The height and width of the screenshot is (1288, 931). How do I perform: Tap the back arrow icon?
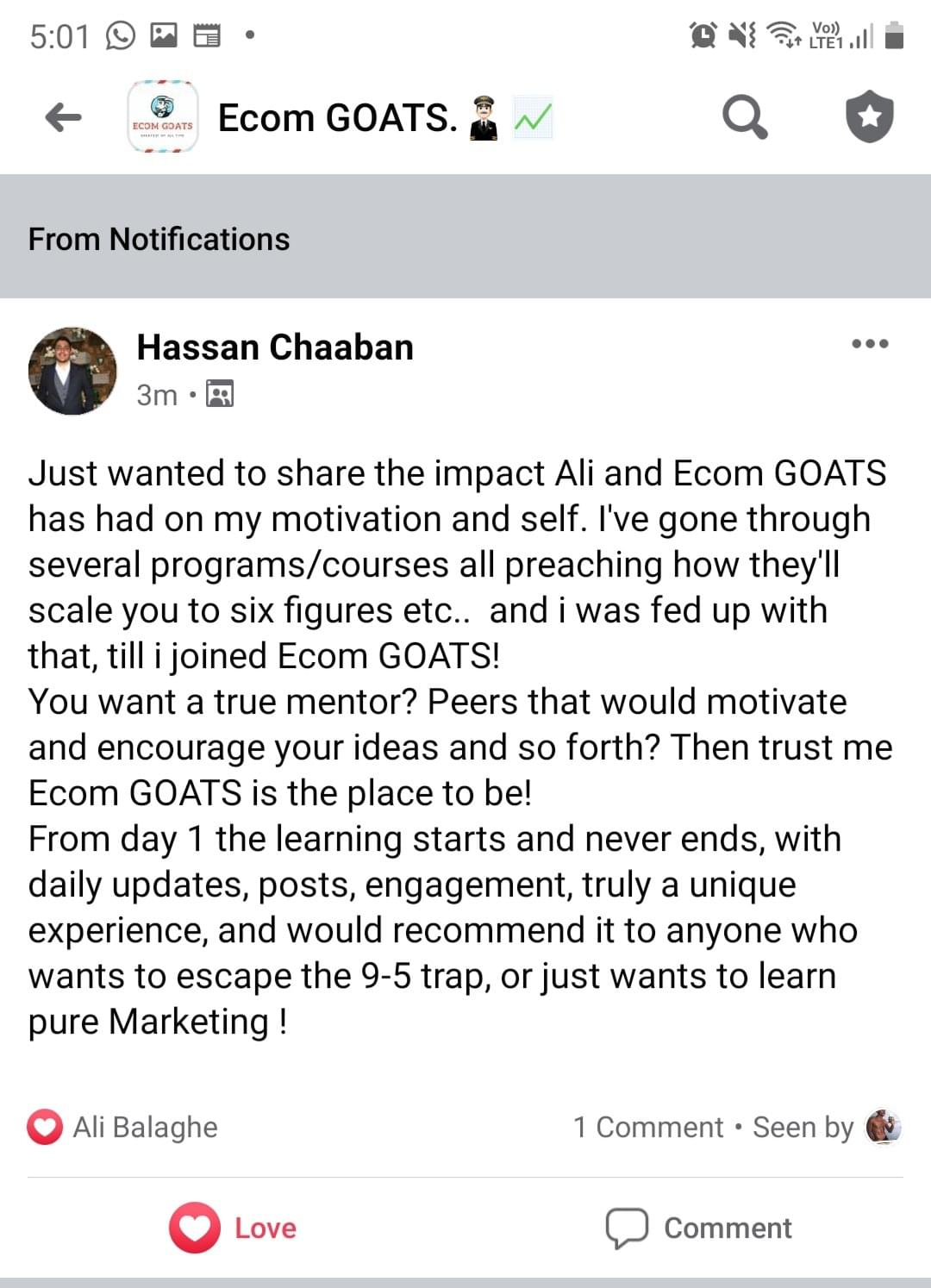tap(63, 117)
